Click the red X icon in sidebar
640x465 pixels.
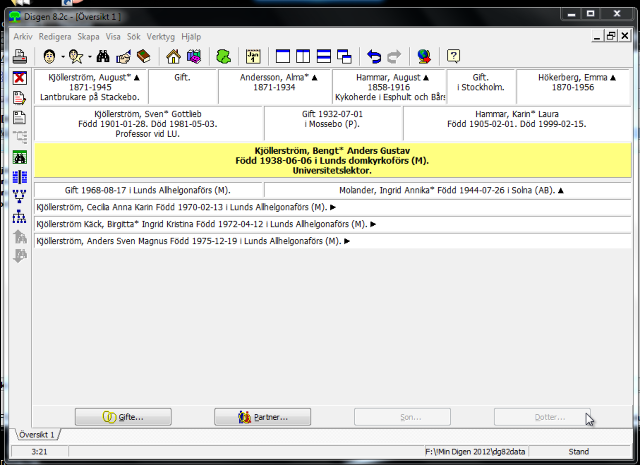pos(20,78)
